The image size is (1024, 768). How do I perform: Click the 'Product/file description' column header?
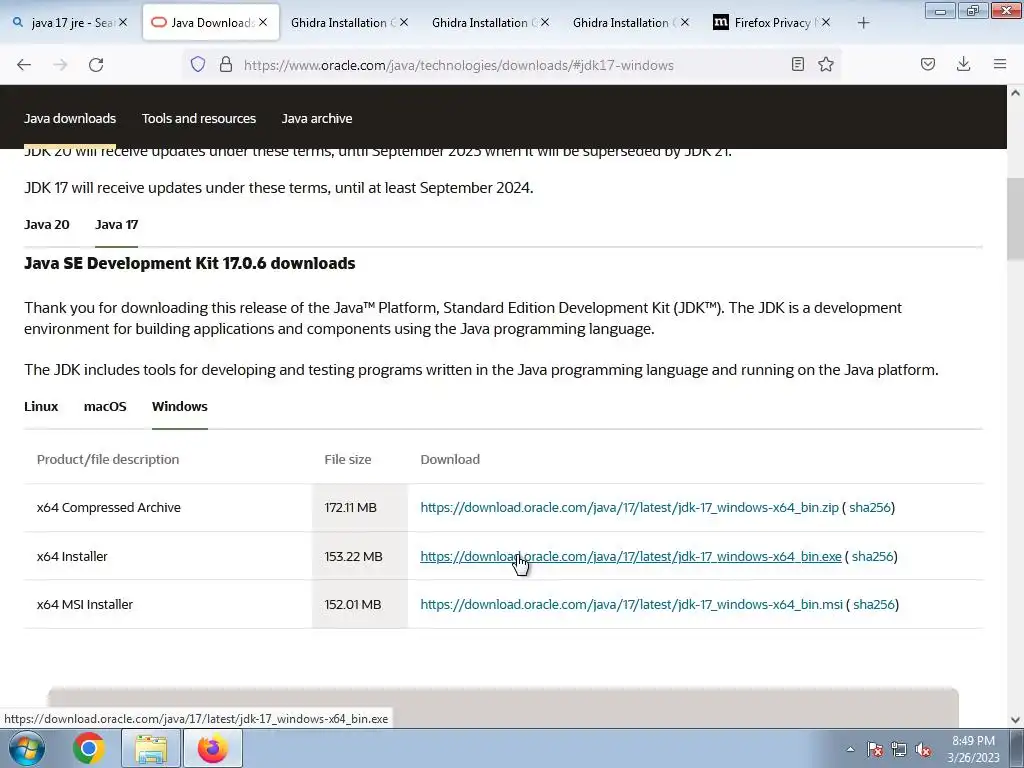[108, 460]
